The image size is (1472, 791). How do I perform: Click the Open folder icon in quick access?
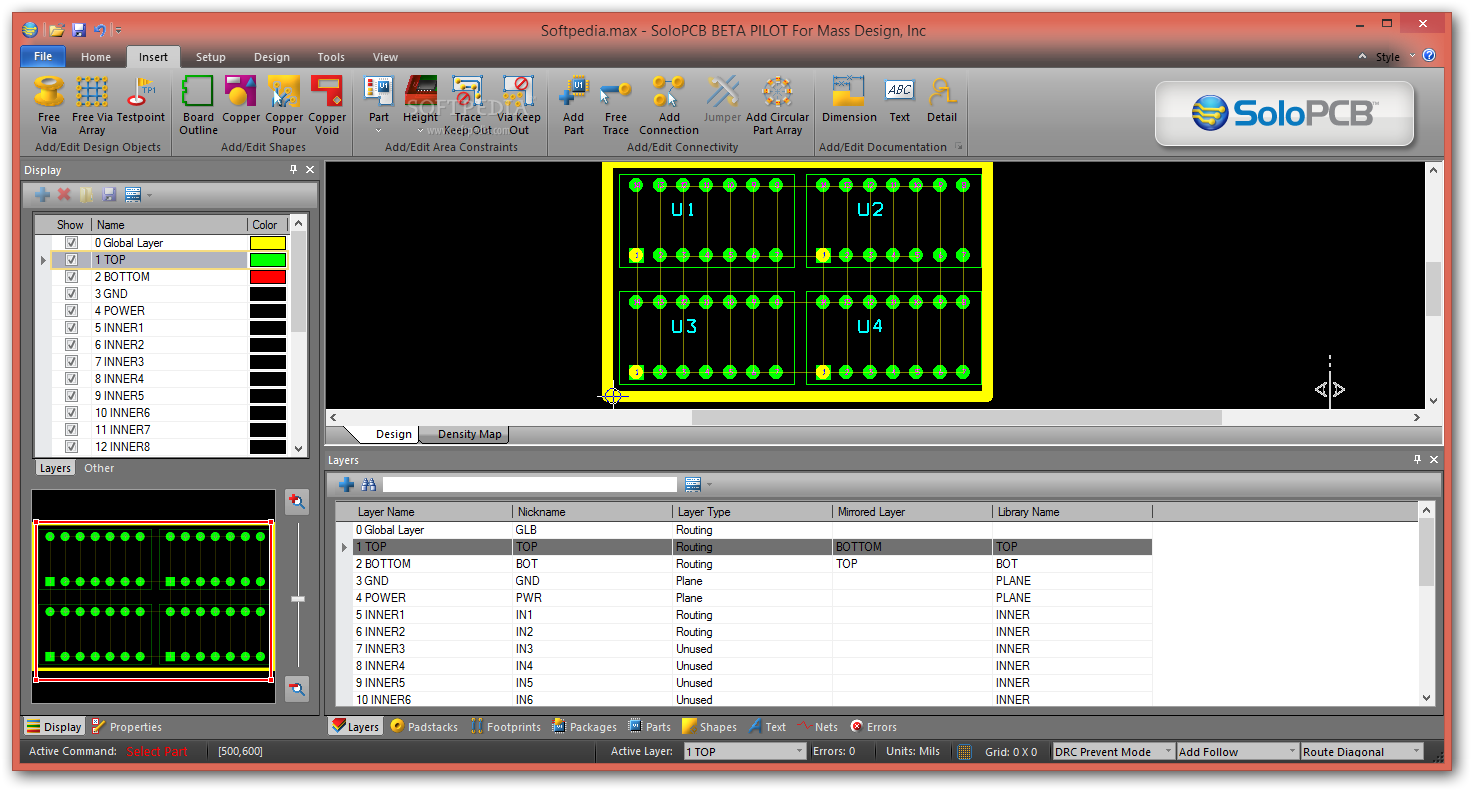[x=57, y=30]
